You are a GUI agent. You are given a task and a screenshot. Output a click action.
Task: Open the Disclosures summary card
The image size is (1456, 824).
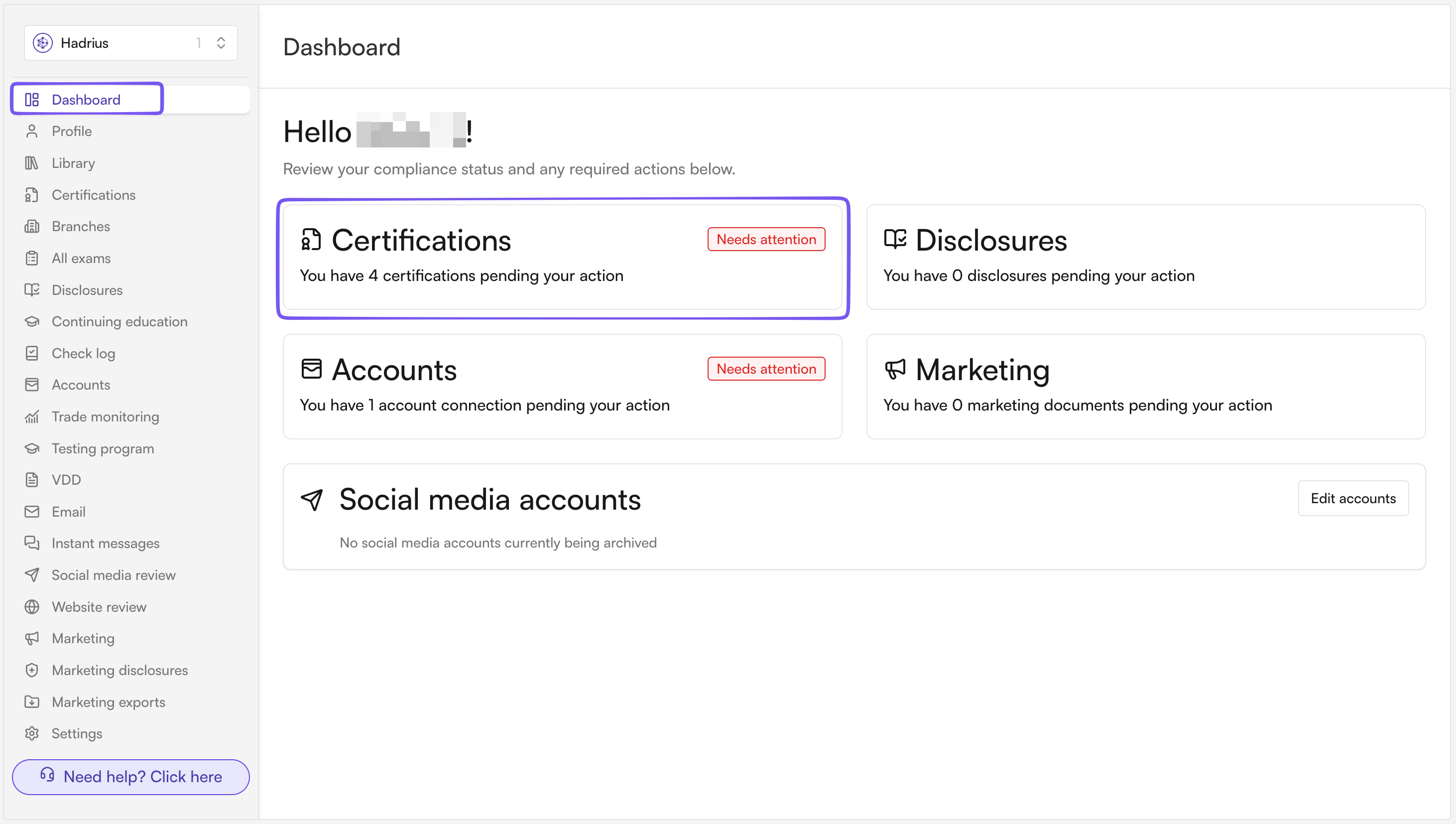[x=1145, y=258]
